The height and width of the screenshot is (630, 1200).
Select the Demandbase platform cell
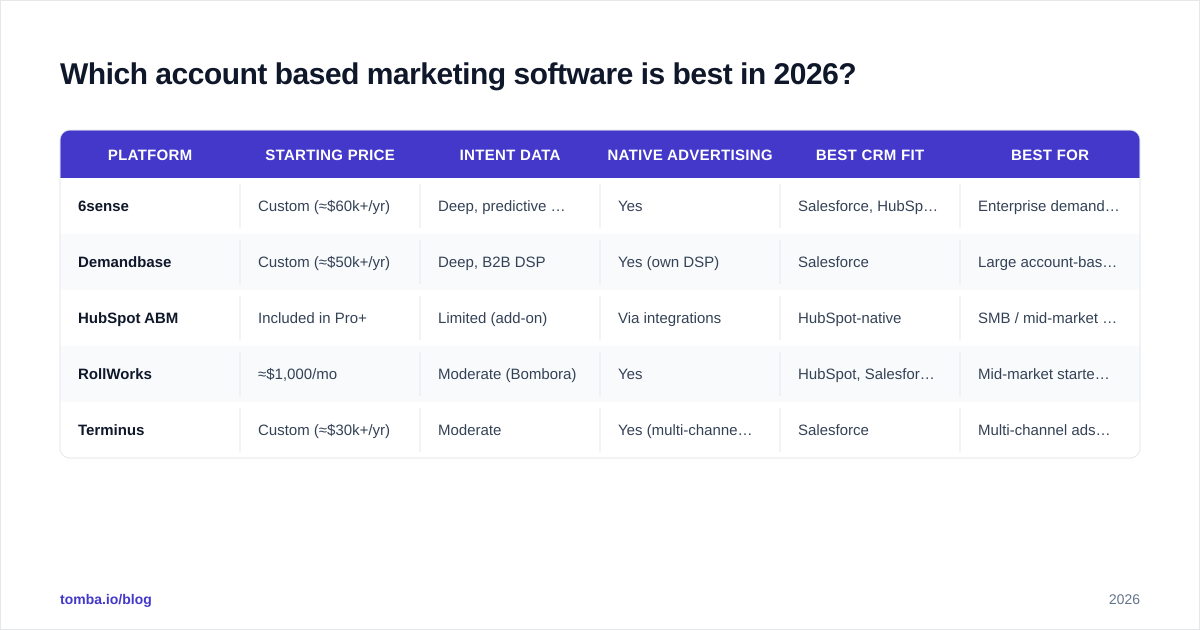(150, 262)
